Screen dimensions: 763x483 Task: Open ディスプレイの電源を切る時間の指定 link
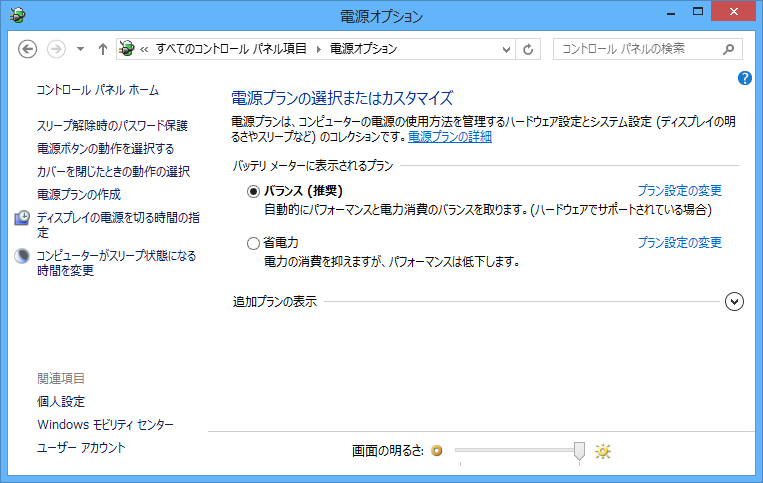coord(118,225)
